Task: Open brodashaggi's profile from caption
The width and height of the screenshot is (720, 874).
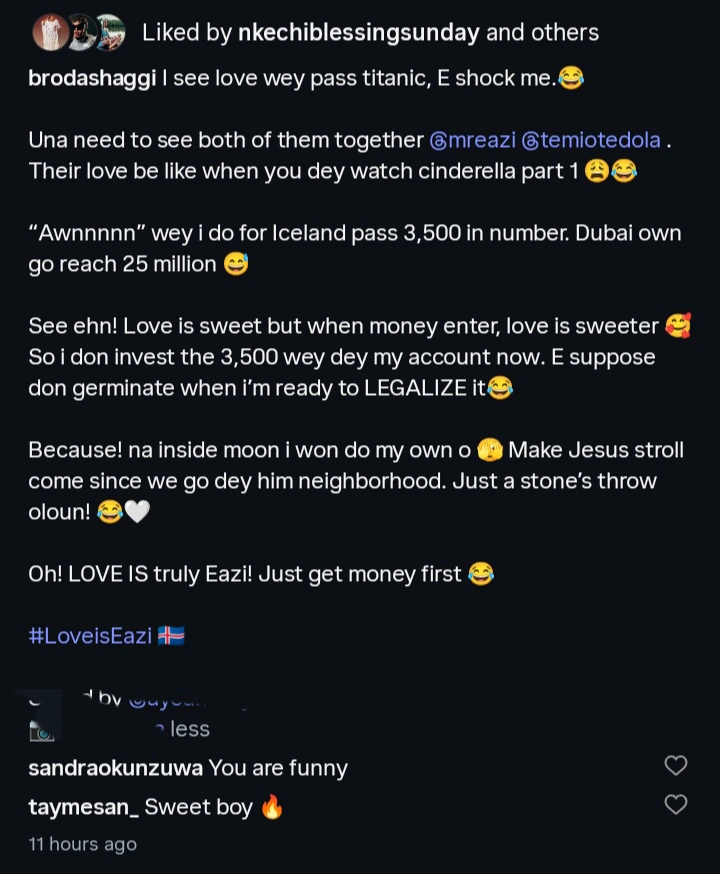Action: (92, 80)
